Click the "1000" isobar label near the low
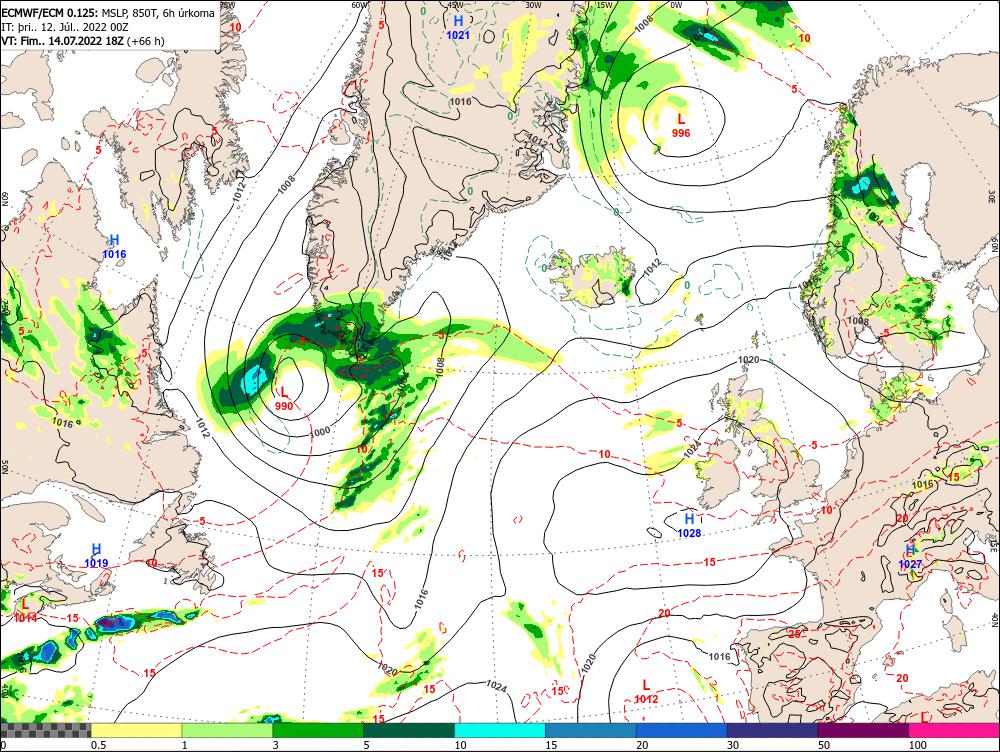Viewport: 1000px width, 752px height. [320, 432]
